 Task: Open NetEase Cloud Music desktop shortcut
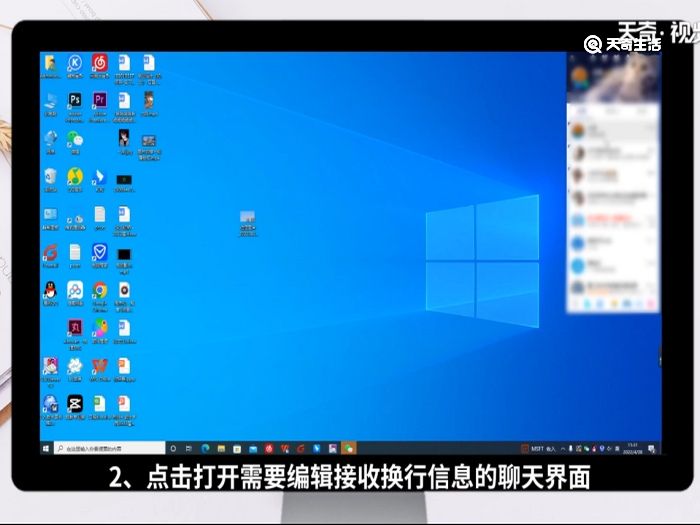pyautogui.click(x=100, y=63)
